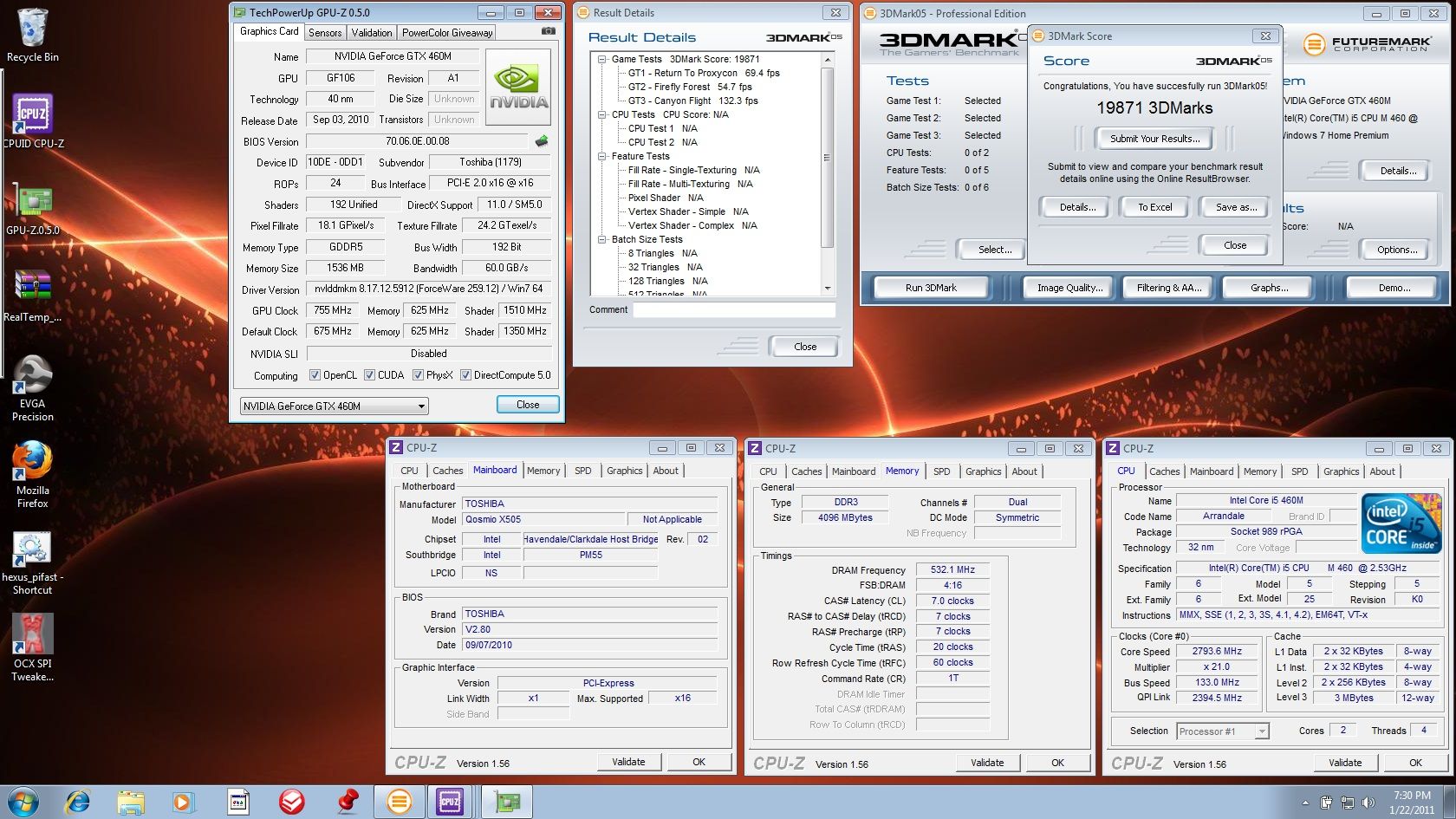Collapse the Feature Tests tree node
This screenshot has width=1456, height=819.
click(602, 156)
